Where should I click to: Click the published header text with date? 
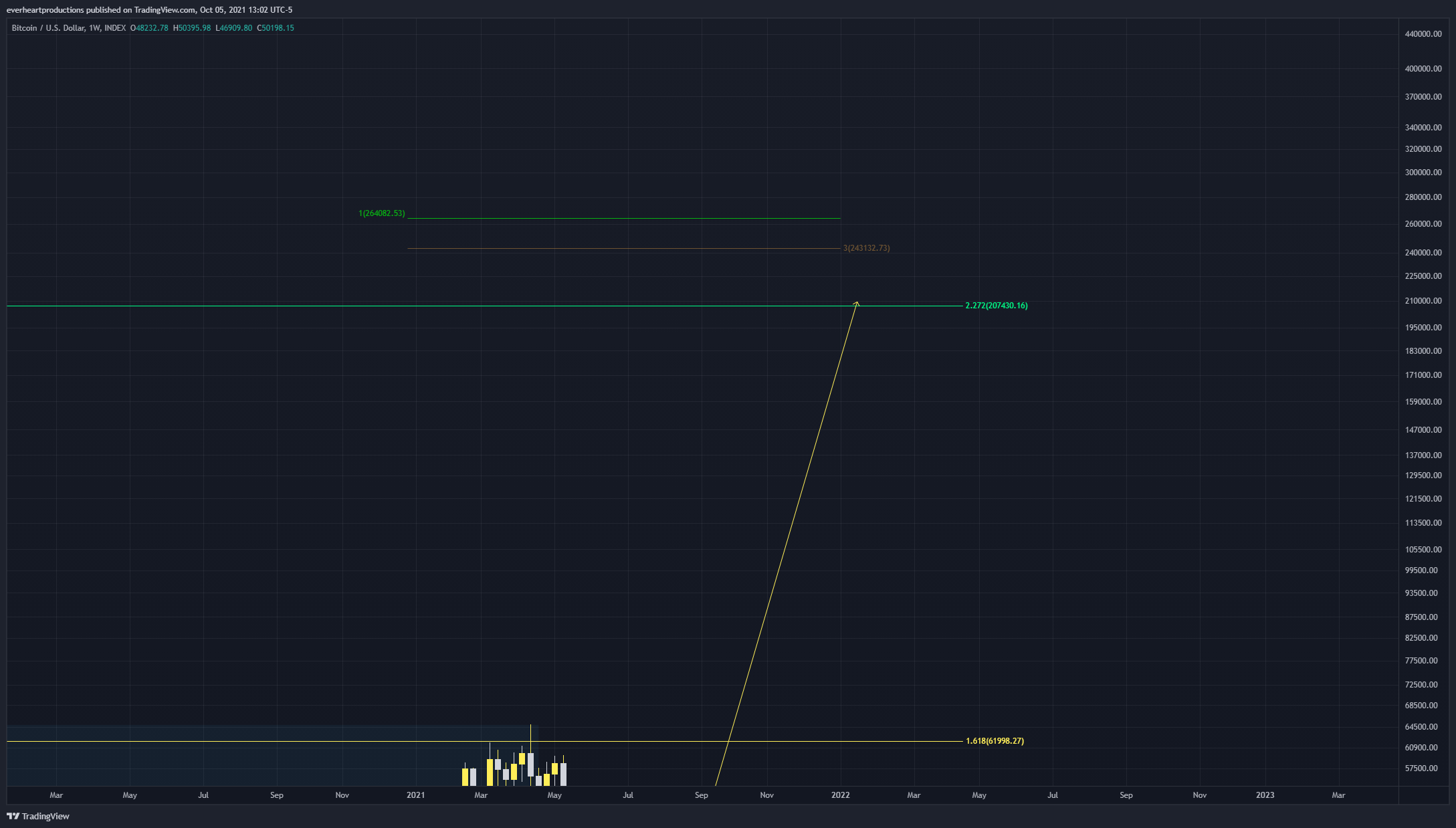tap(149, 10)
